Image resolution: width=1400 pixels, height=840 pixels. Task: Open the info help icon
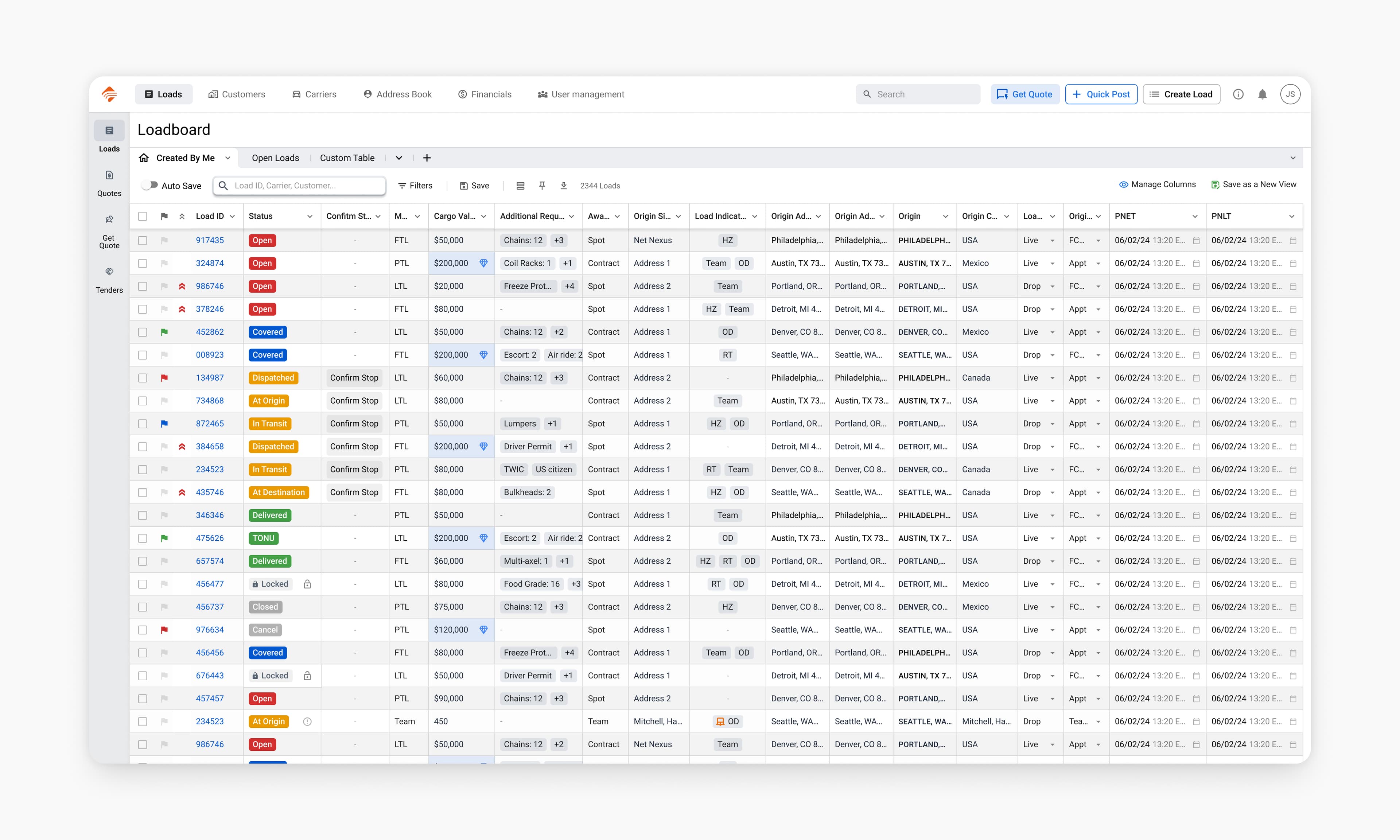click(x=1238, y=94)
